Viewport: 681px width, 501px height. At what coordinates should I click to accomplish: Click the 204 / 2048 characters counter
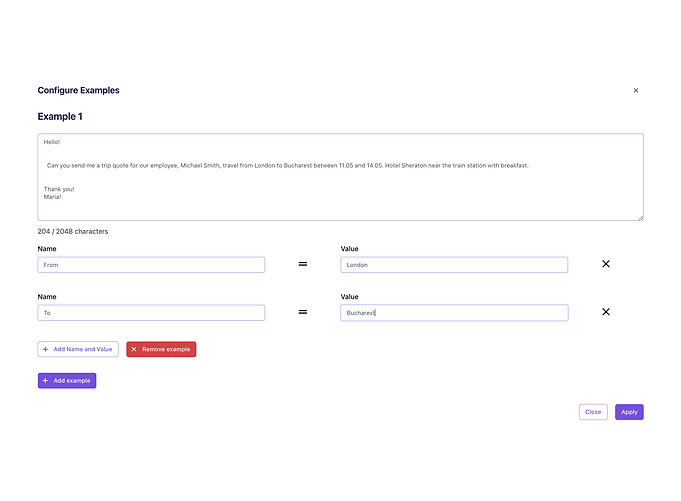coord(73,231)
